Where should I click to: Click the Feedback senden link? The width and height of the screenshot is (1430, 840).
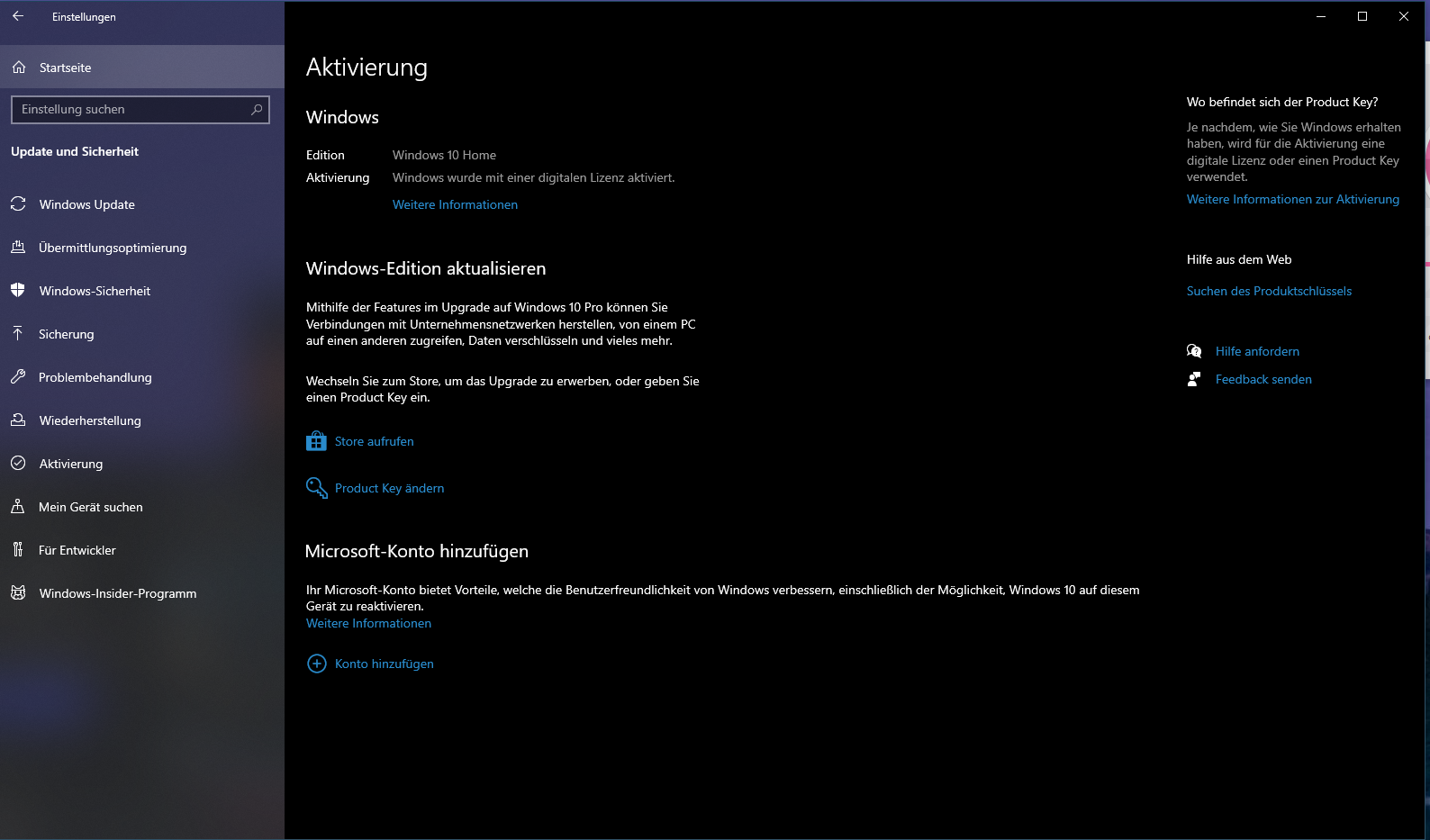1263,379
